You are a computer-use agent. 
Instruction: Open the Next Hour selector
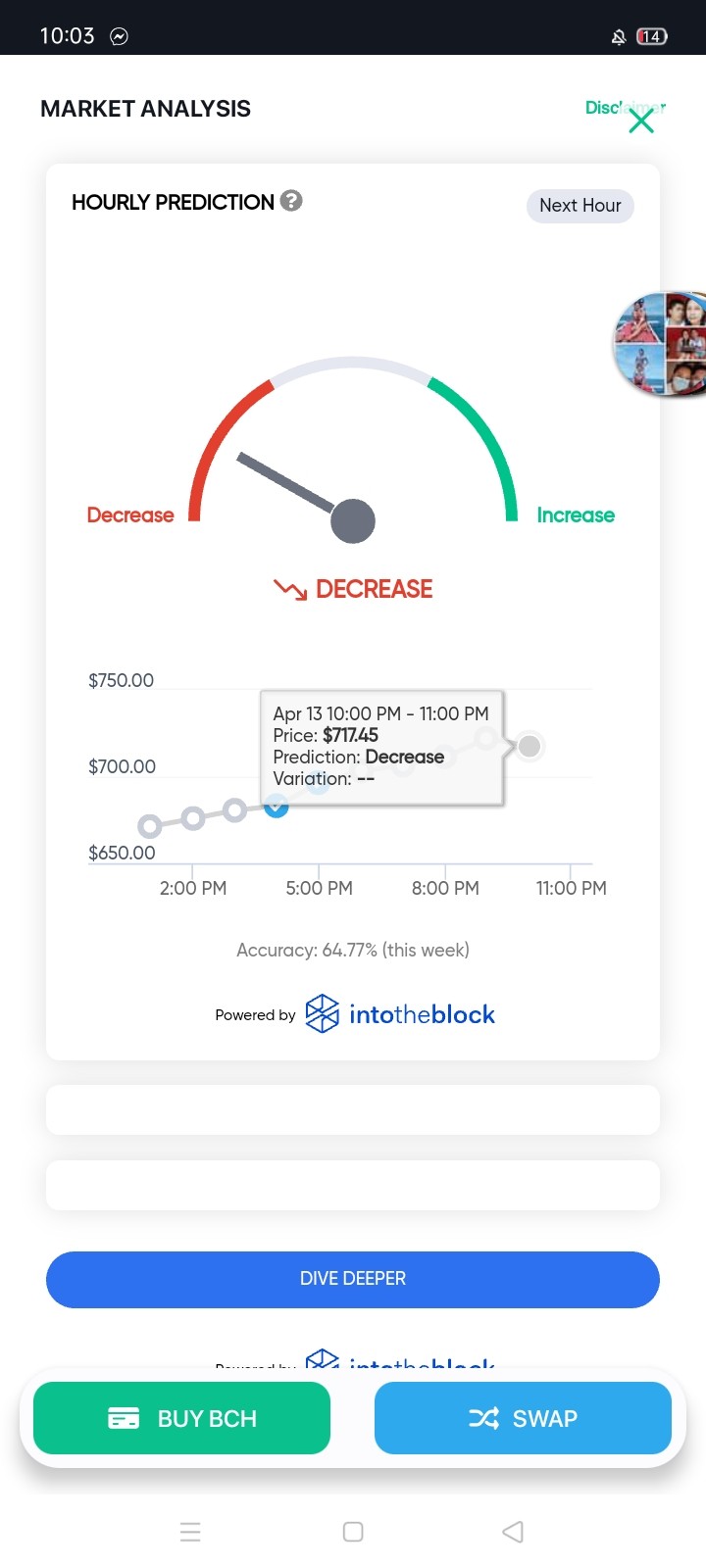pyautogui.click(x=580, y=206)
